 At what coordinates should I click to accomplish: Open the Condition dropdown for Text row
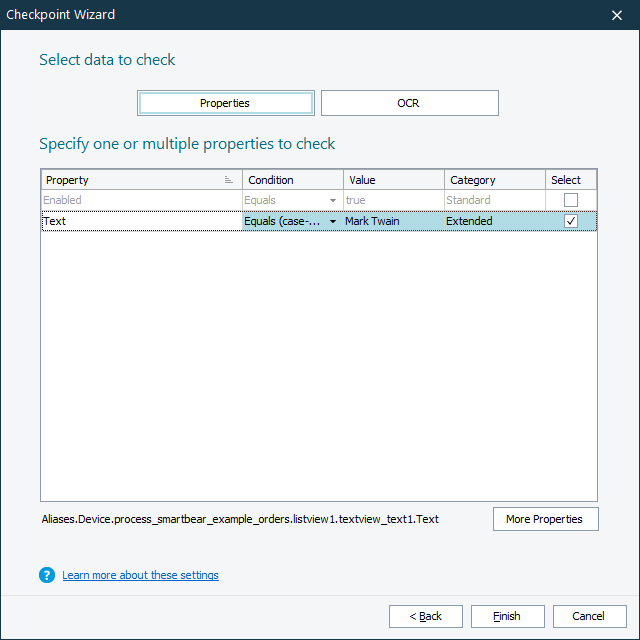coord(333,221)
